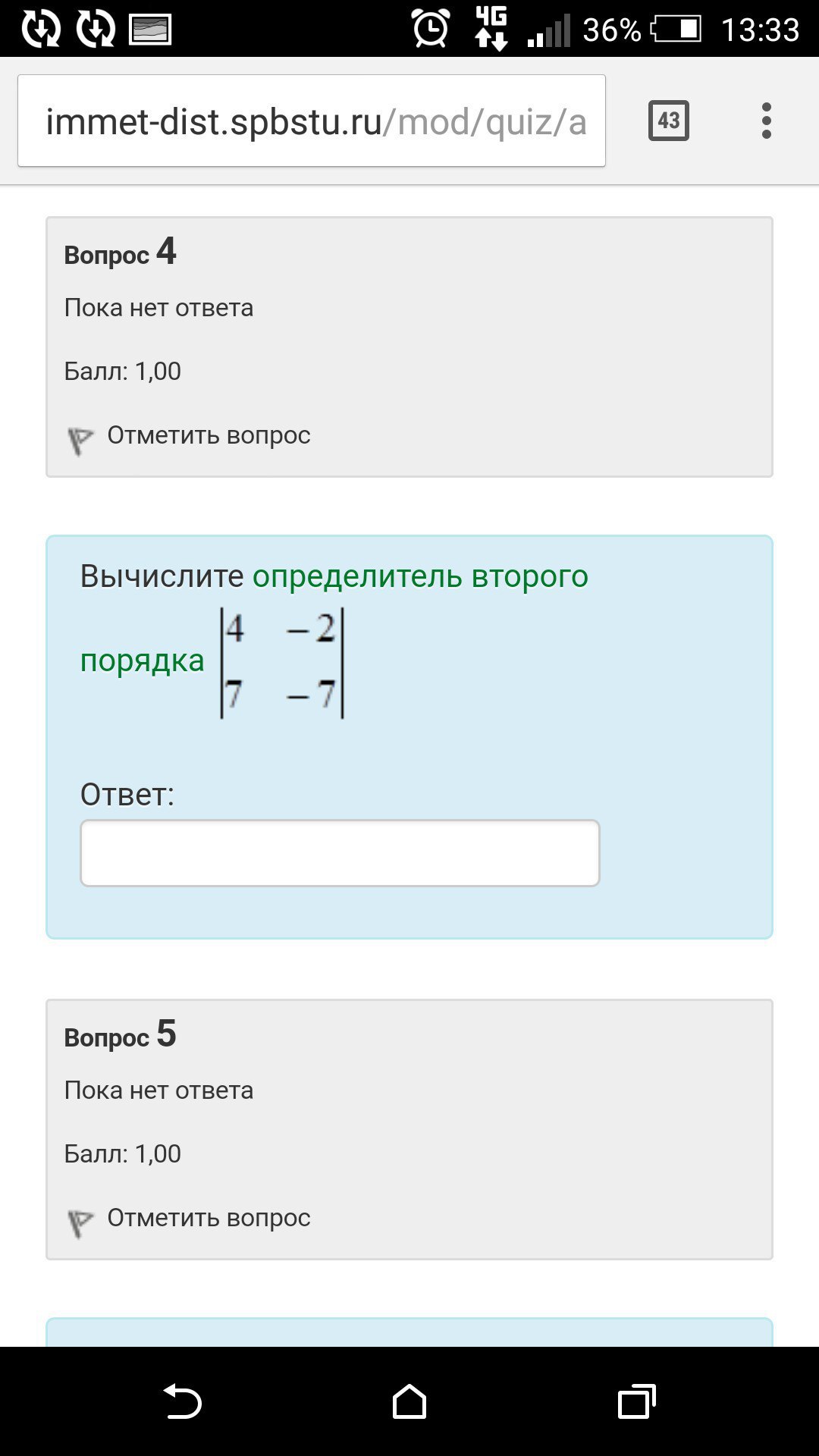Tap the 4G mobile data indicator

coord(491,29)
